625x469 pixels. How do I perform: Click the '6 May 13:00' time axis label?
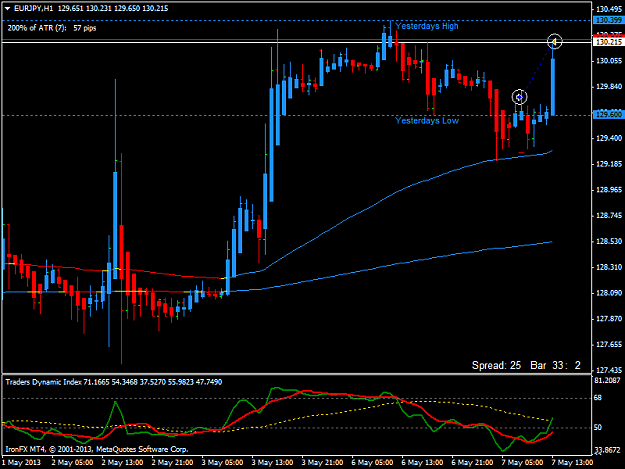422,462
